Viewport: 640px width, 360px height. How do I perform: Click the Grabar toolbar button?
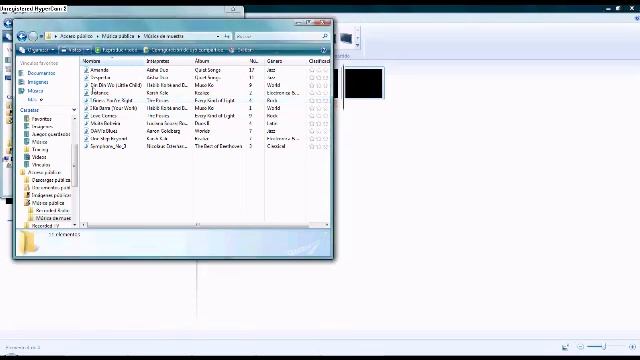(241, 50)
